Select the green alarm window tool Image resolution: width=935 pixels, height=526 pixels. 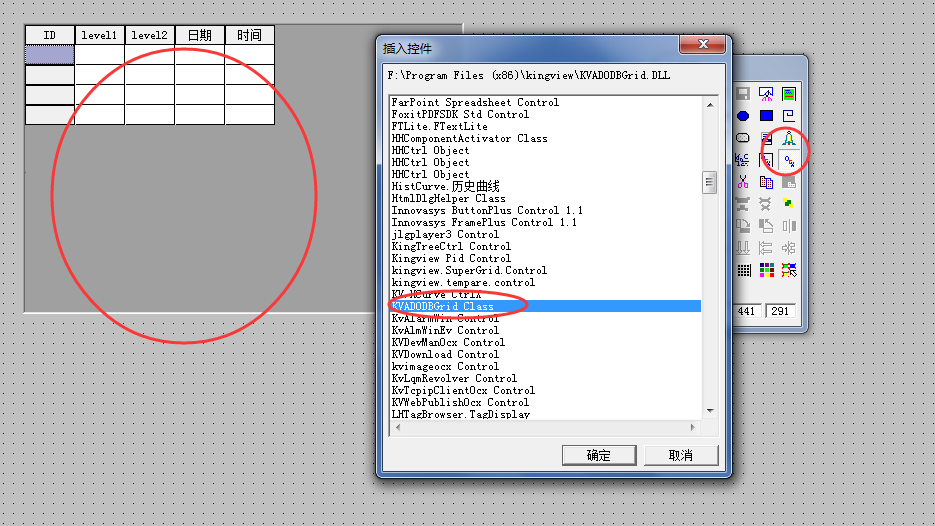coord(789,94)
